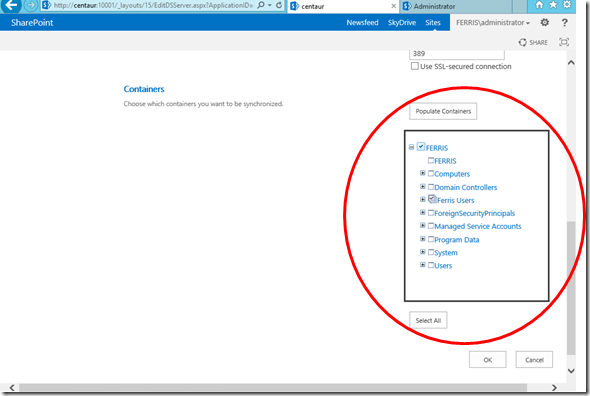
Task: Click the vertical scrollbar up arrow
Action: [571, 62]
